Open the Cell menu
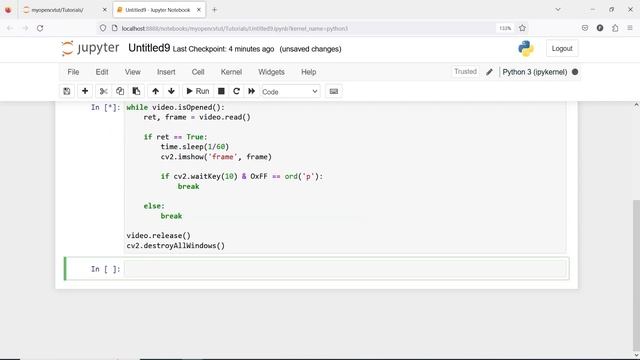640x360 pixels. [198, 72]
